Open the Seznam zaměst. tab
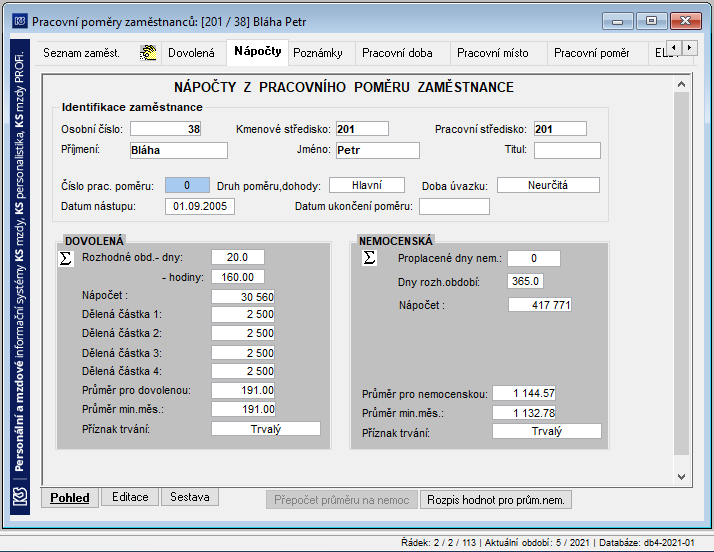Viewport: 714px width, 552px height. click(x=82, y=53)
